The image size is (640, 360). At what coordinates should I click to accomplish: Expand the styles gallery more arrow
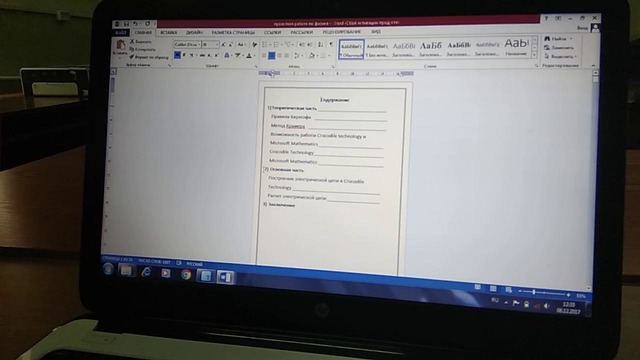point(535,55)
